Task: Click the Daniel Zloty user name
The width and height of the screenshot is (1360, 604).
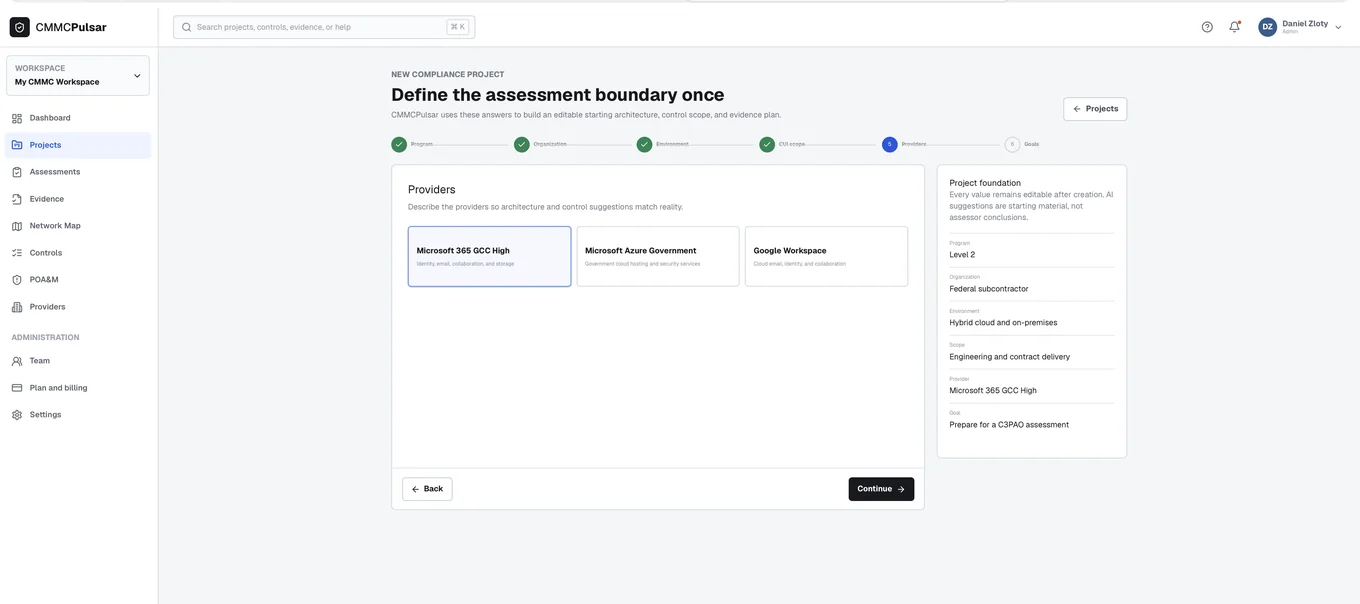Action: click(1305, 23)
